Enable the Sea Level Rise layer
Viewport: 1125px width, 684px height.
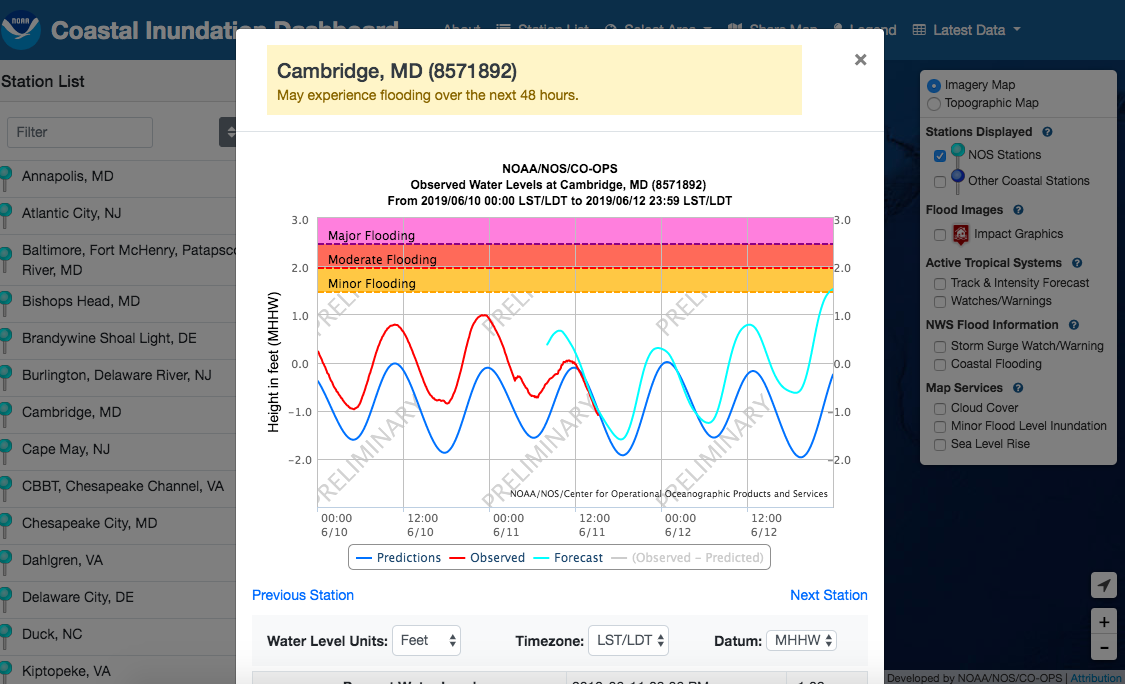pyautogui.click(x=940, y=444)
